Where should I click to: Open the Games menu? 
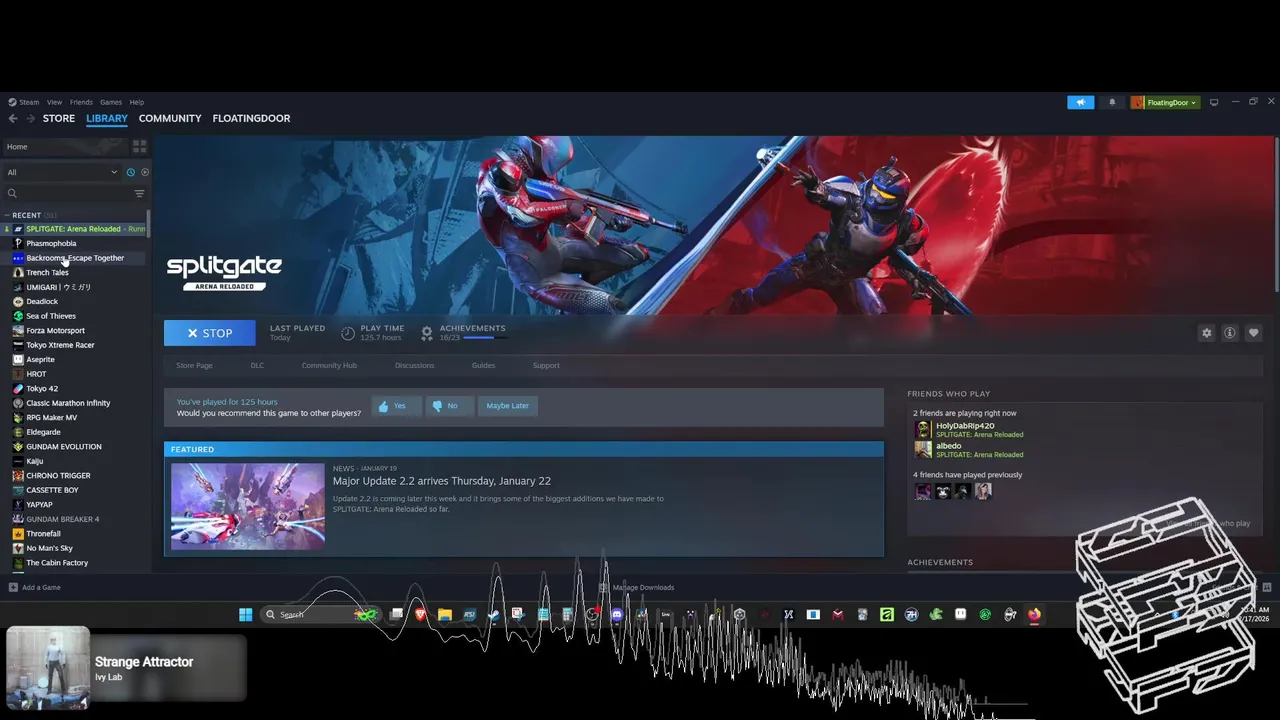[111, 102]
